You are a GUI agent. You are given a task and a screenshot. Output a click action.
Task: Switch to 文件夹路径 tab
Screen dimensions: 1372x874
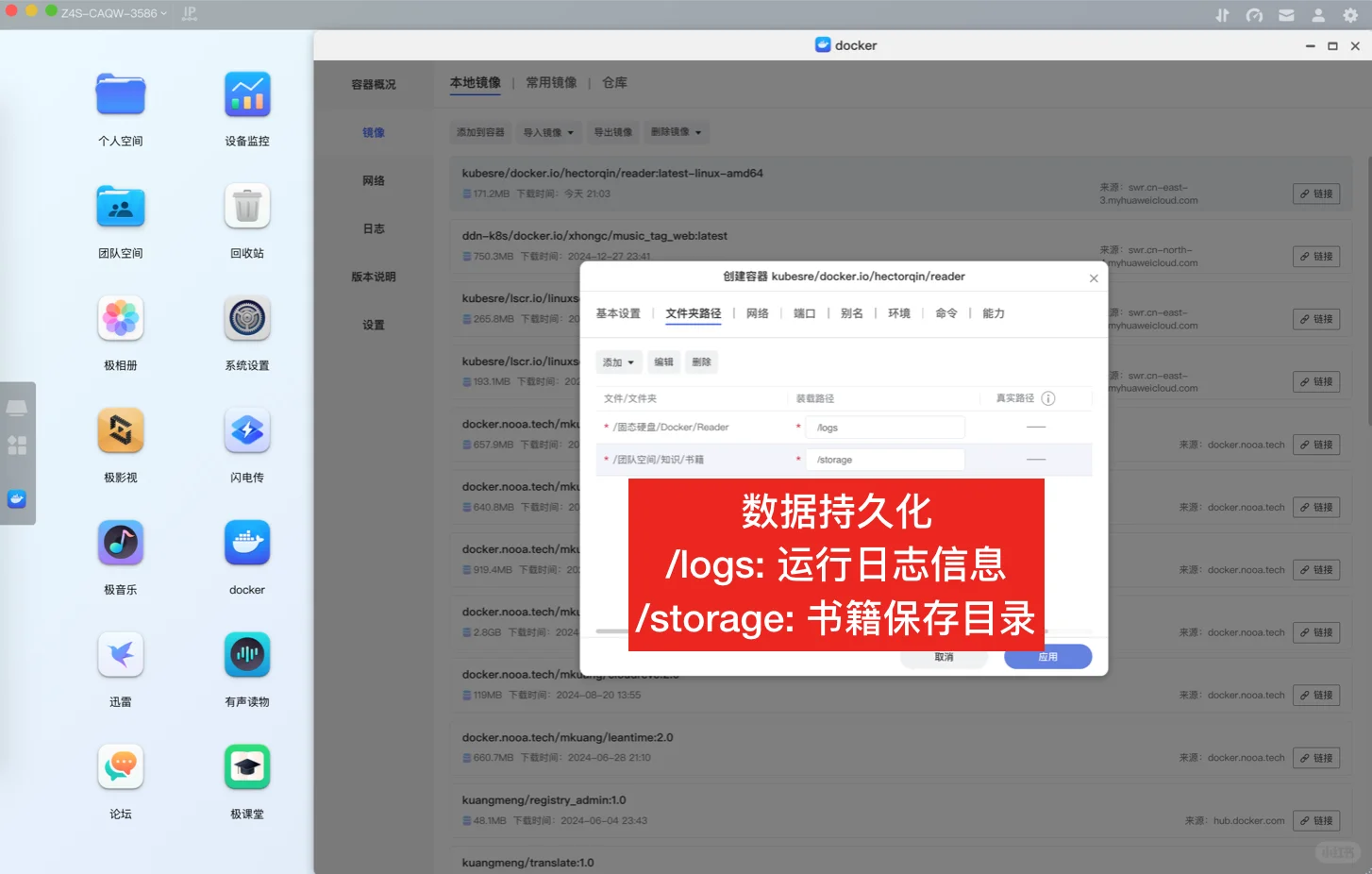pos(694,313)
